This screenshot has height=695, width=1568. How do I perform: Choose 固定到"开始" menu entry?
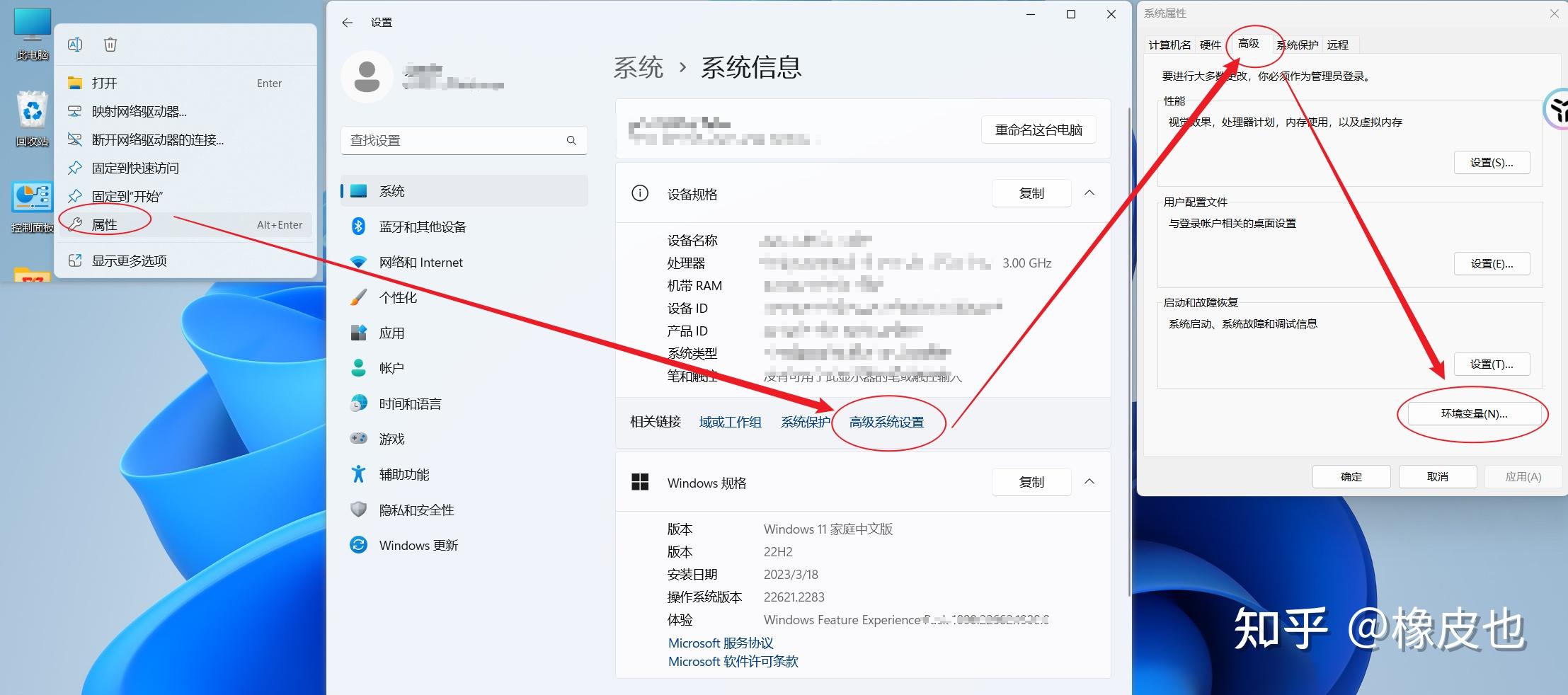[185, 196]
